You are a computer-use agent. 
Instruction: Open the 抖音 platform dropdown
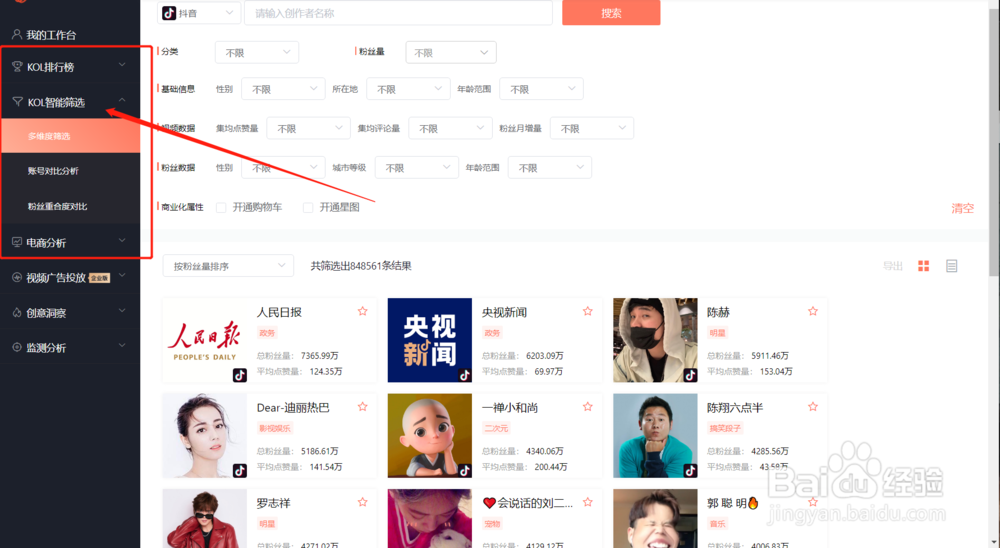click(199, 13)
